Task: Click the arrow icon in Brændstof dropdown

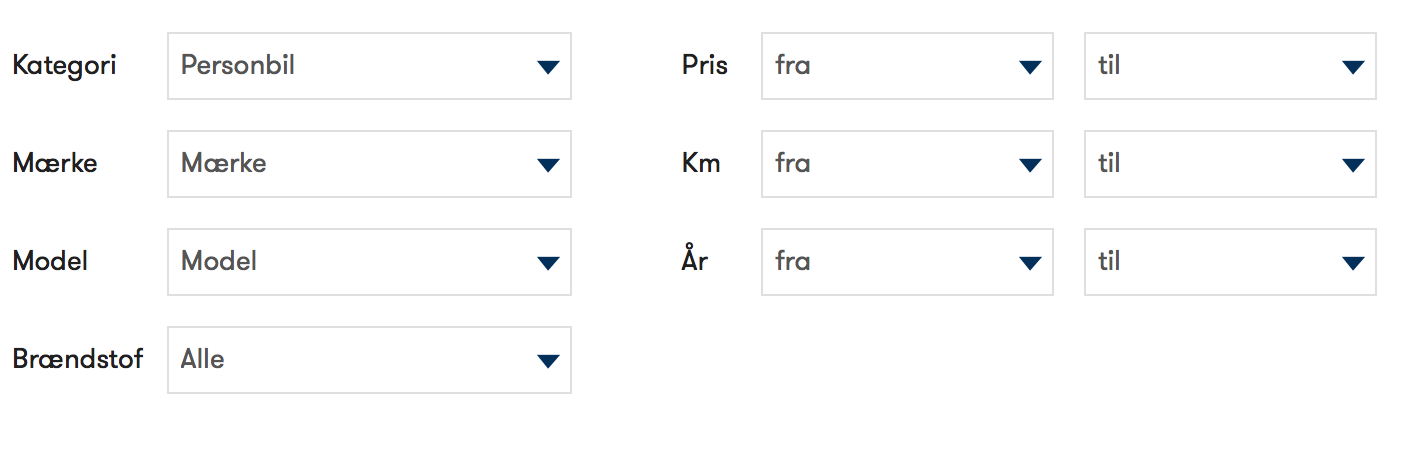Action: [x=547, y=361]
